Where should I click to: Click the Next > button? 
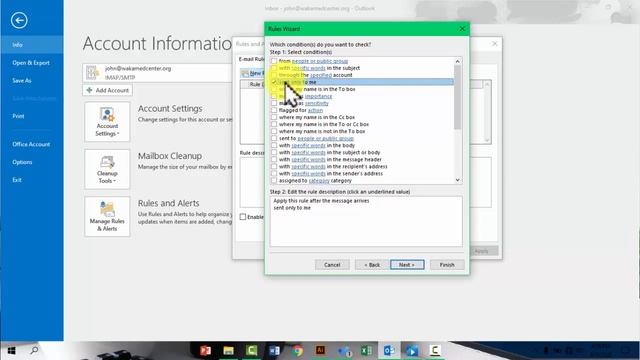click(407, 265)
